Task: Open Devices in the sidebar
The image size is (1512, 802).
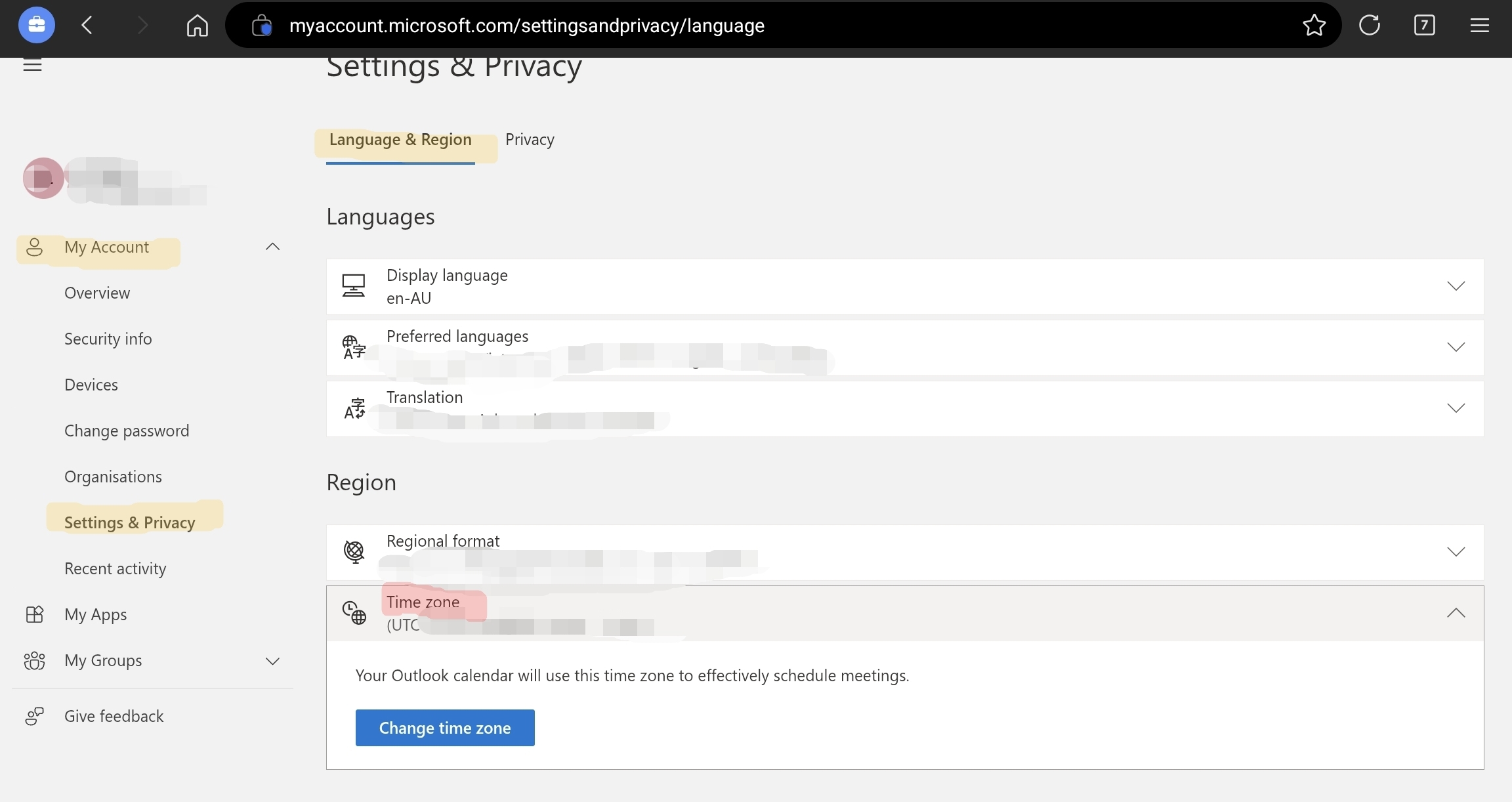Action: 91,385
